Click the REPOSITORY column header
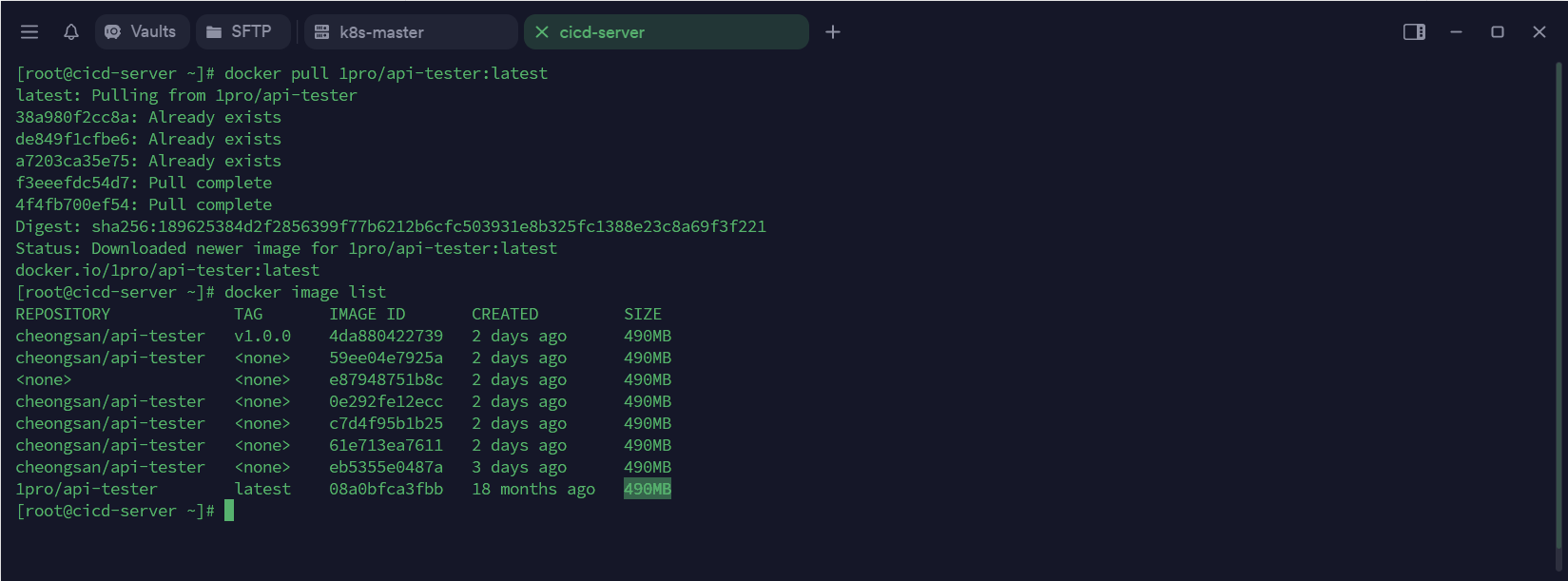 [63, 315]
